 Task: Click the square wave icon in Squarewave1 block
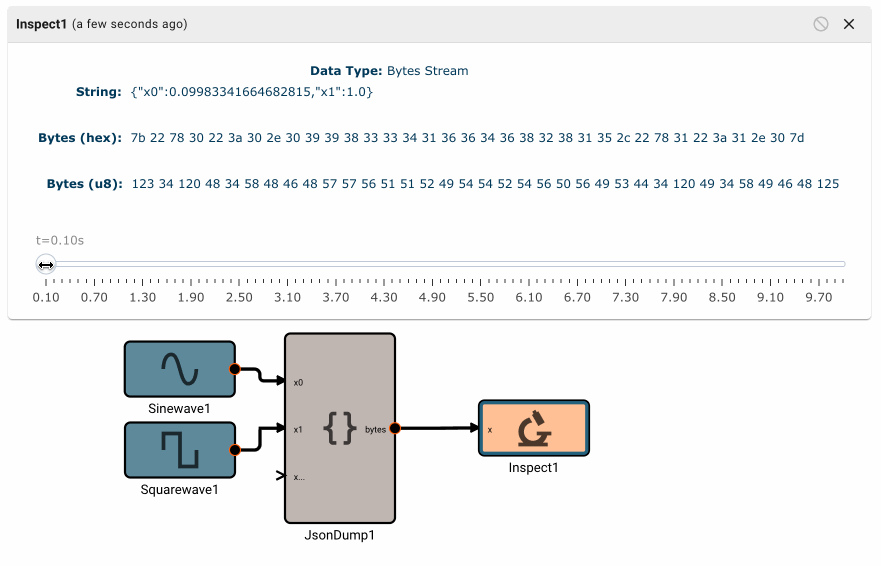point(180,450)
